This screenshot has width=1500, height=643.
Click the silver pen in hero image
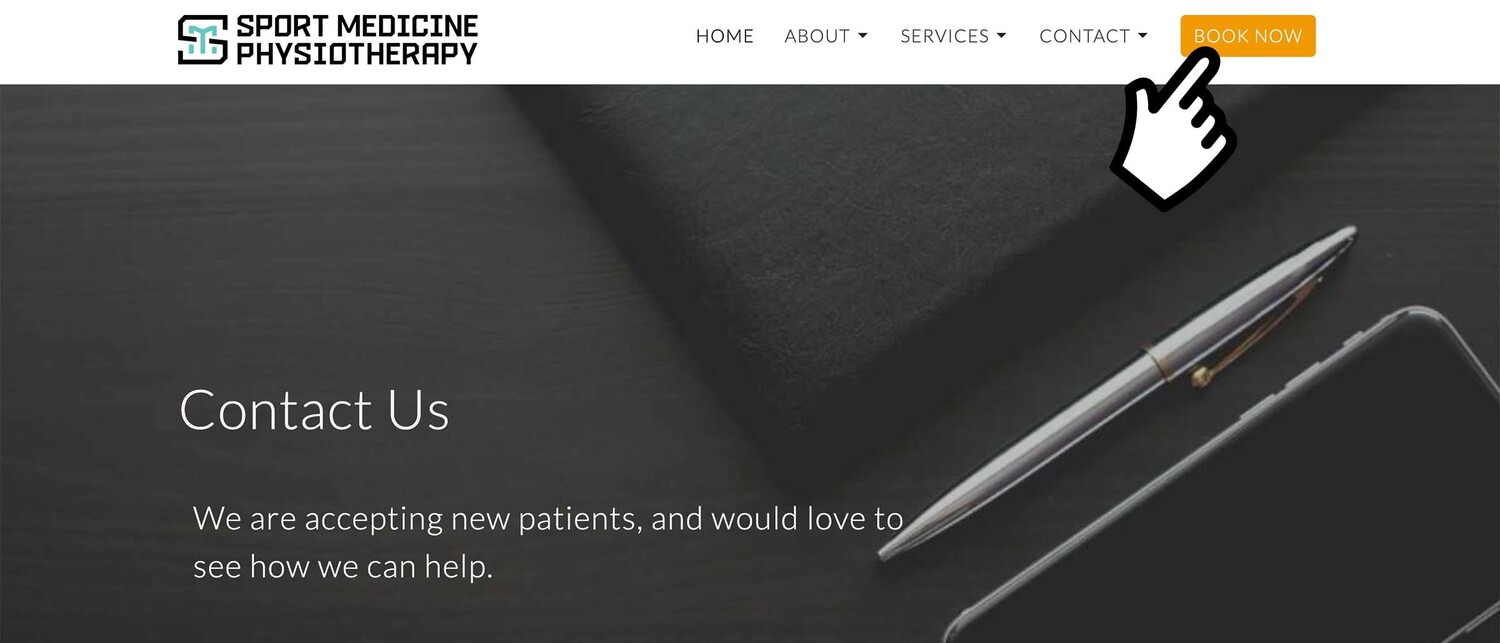[1117, 392]
